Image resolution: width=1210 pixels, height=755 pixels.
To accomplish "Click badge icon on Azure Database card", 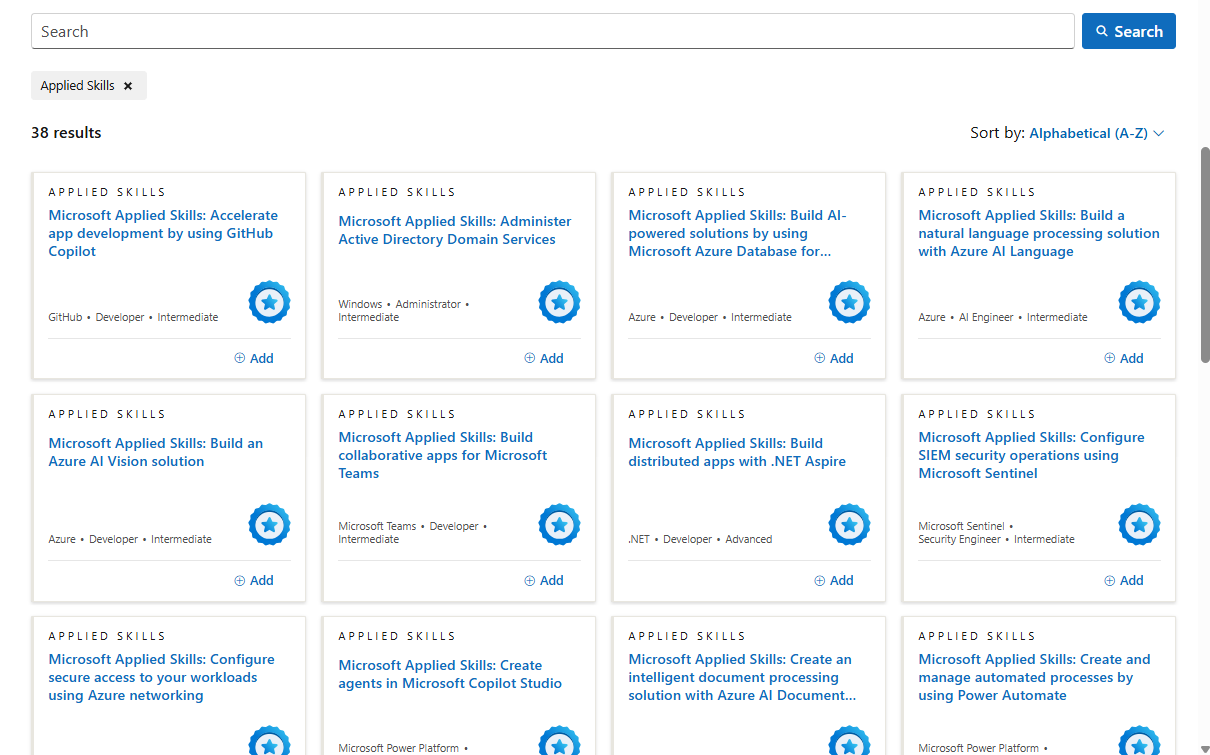I will click(x=849, y=302).
